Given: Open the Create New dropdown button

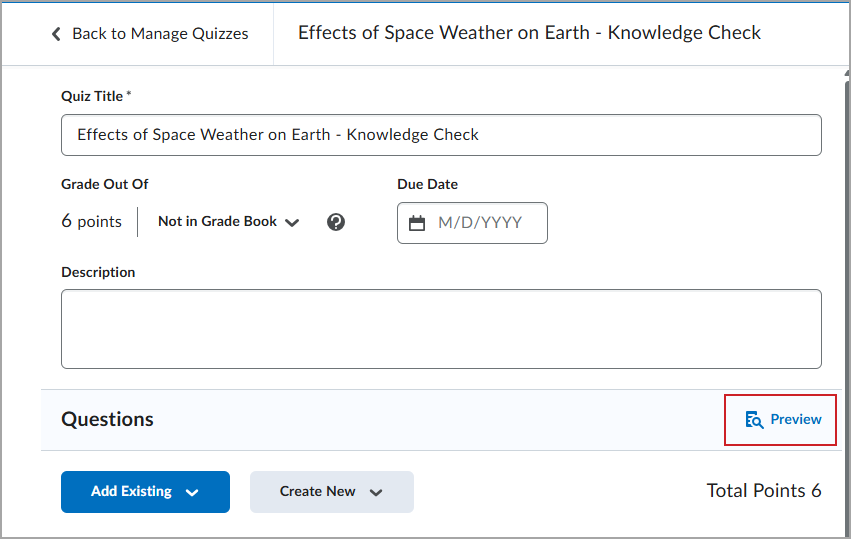Looking at the screenshot, I should coord(332,492).
